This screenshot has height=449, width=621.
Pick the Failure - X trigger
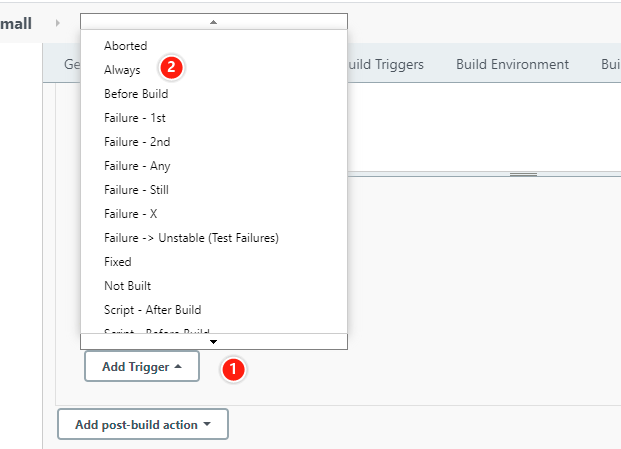click(131, 214)
